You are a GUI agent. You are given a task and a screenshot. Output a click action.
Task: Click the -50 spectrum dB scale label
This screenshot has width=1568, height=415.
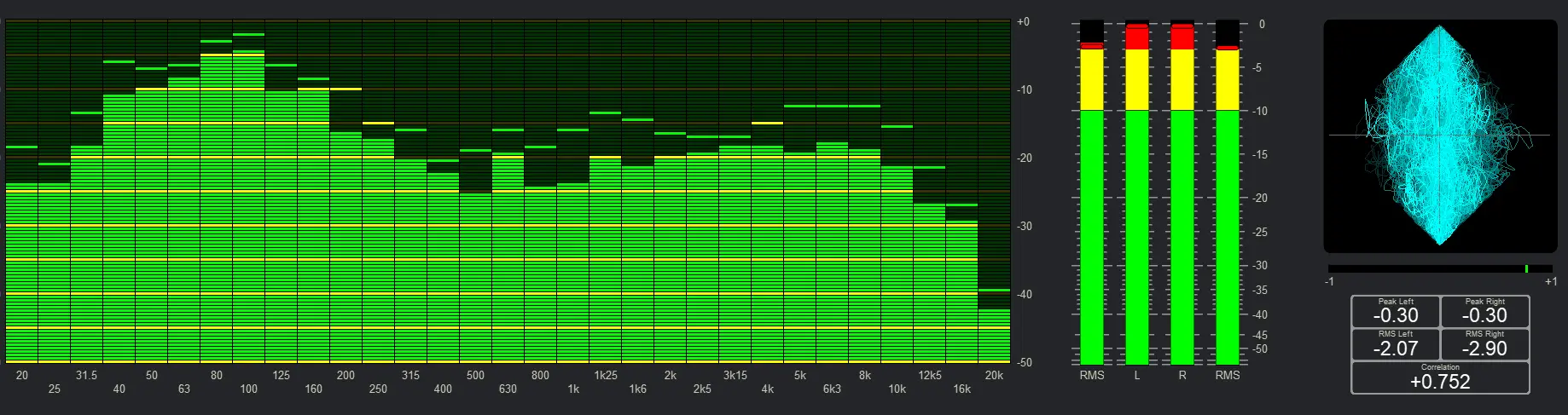click(1024, 362)
